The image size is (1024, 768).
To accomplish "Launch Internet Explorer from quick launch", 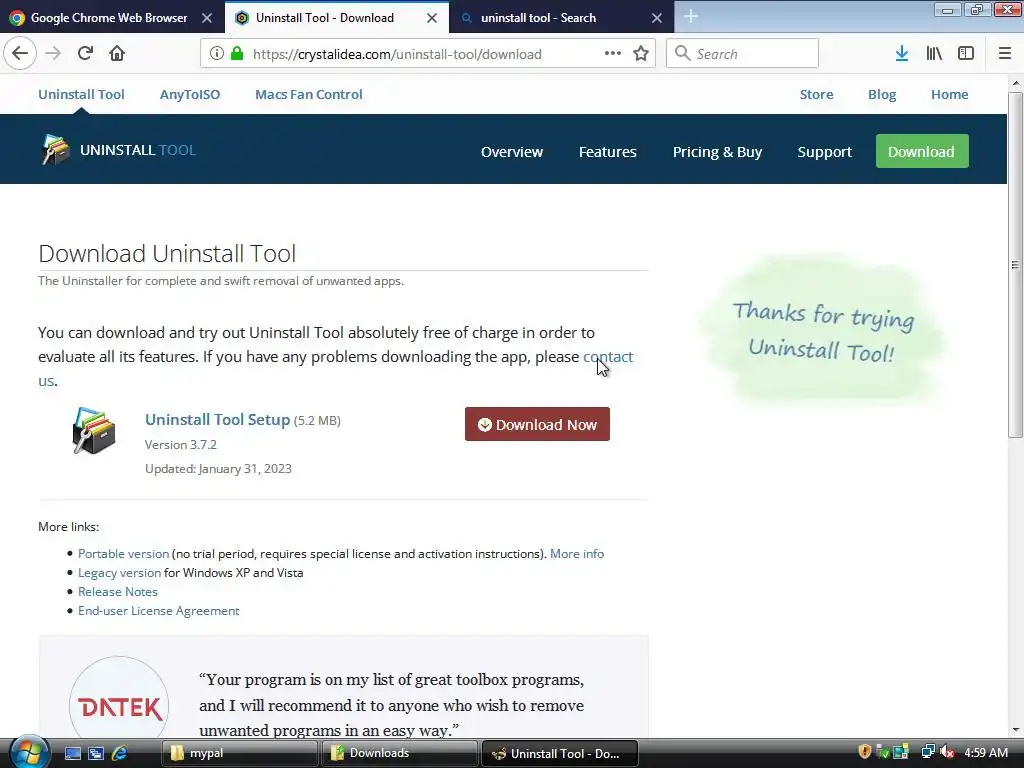I will pyautogui.click(x=119, y=753).
